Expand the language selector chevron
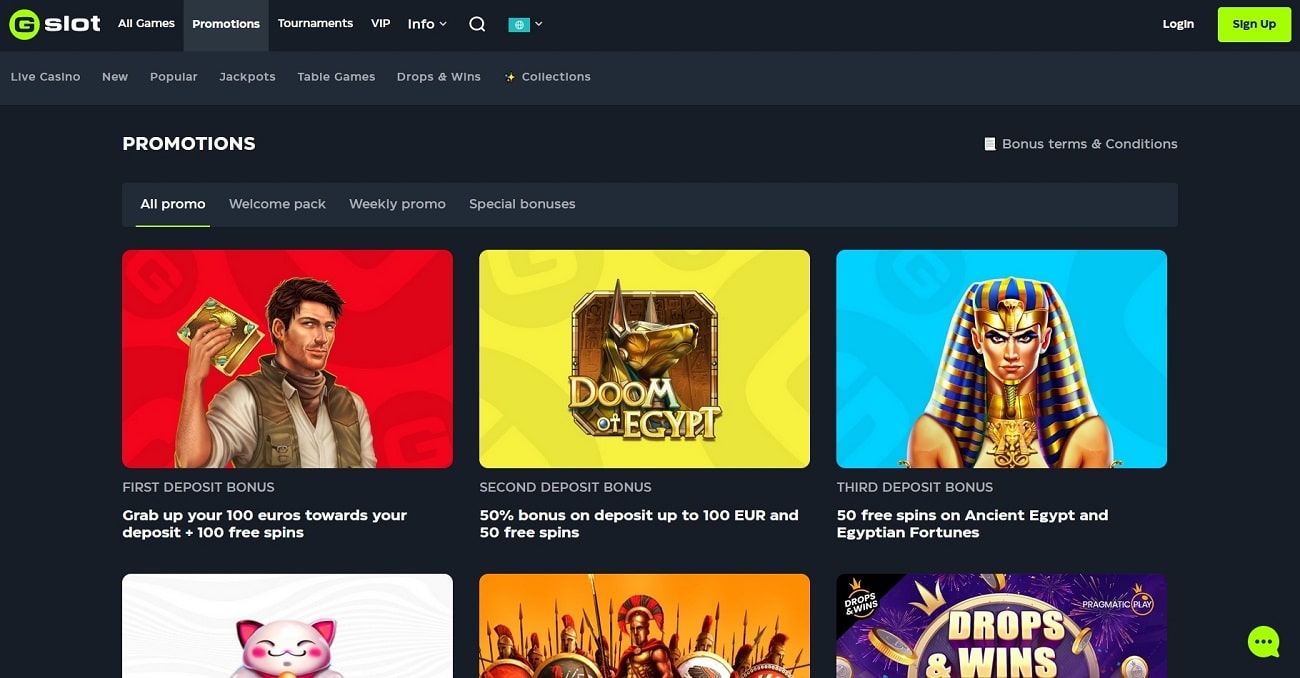1300x678 pixels. tap(539, 24)
